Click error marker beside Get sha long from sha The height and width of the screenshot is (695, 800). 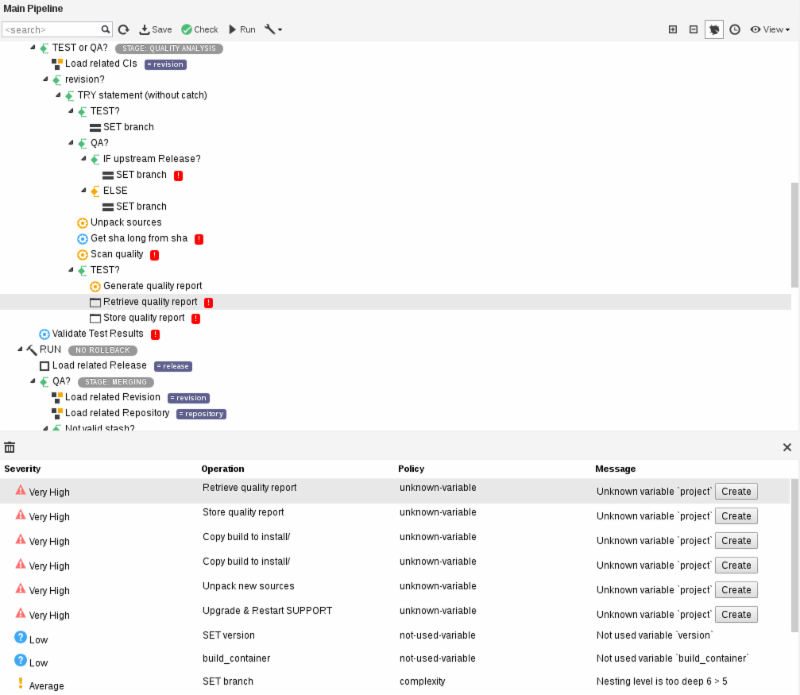199,239
